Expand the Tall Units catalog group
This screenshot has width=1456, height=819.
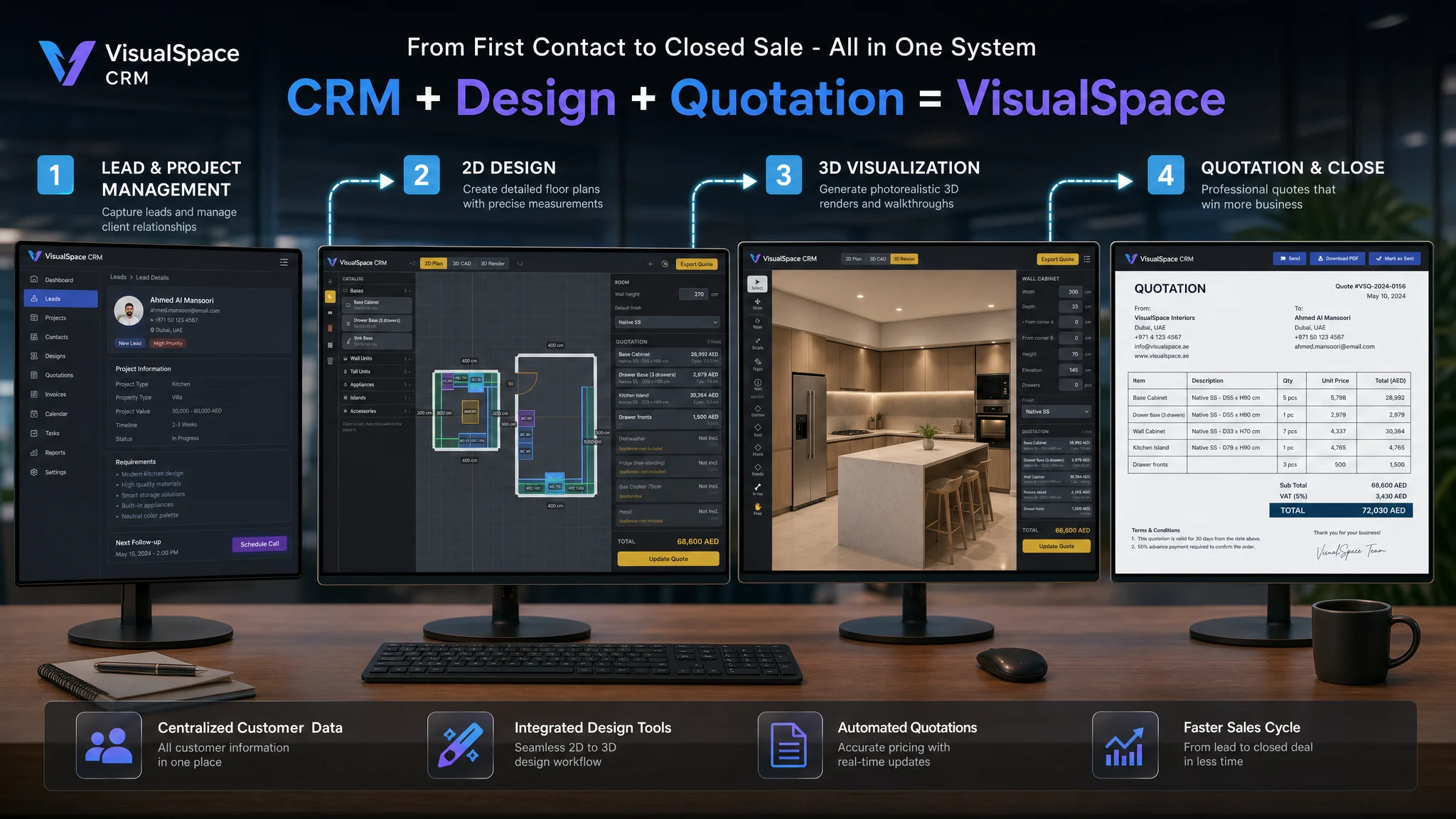tap(377, 371)
